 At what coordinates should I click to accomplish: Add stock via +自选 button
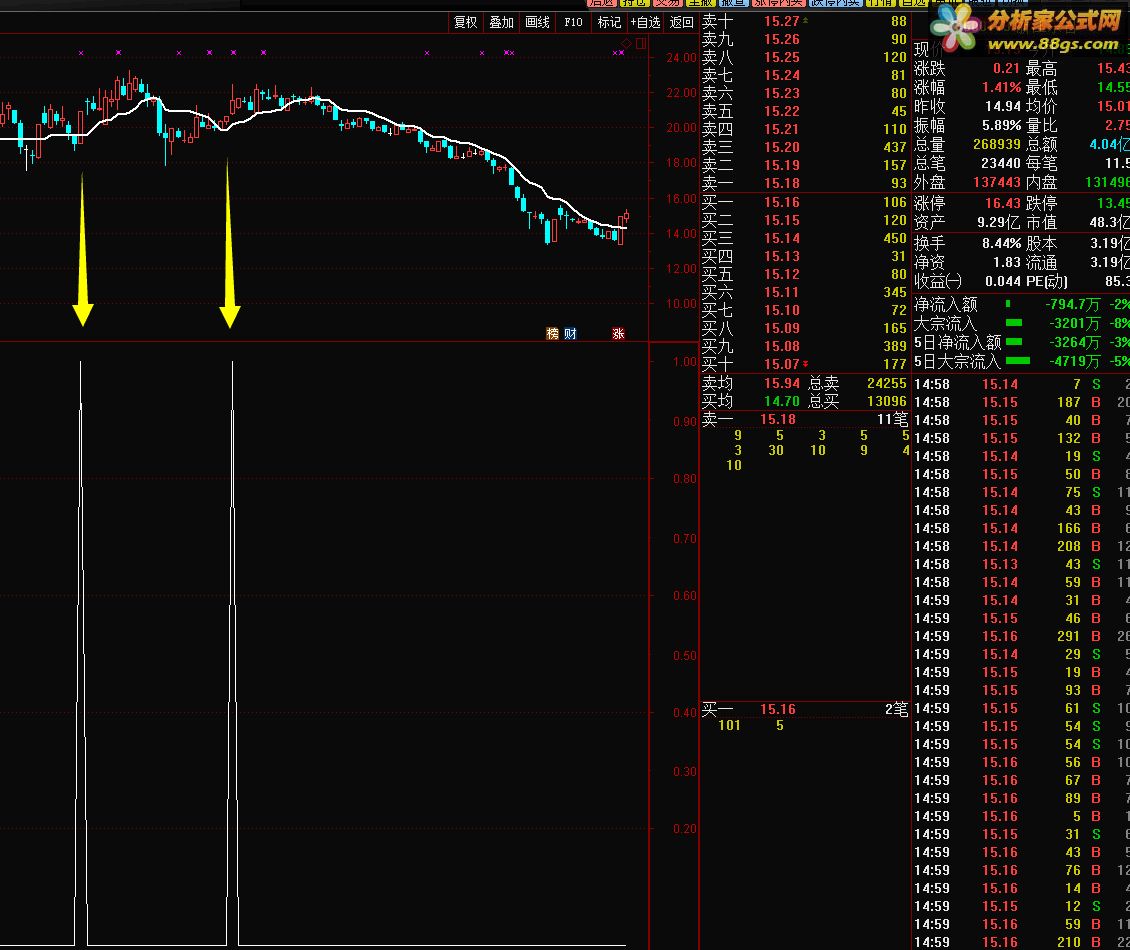click(645, 22)
